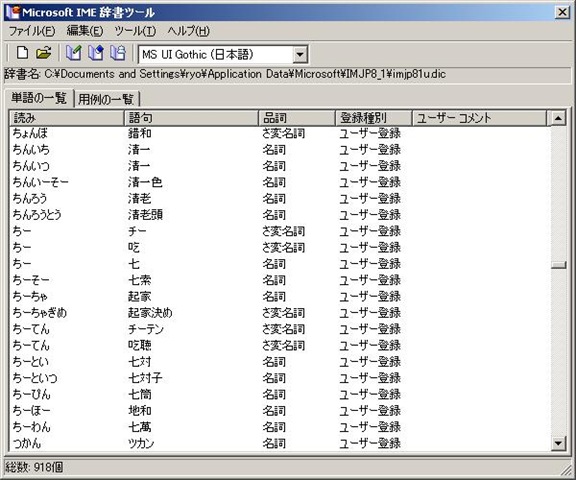This screenshot has height=480, width=576.
Task: Select the ちんいち reading entry
Action: pos(31,149)
